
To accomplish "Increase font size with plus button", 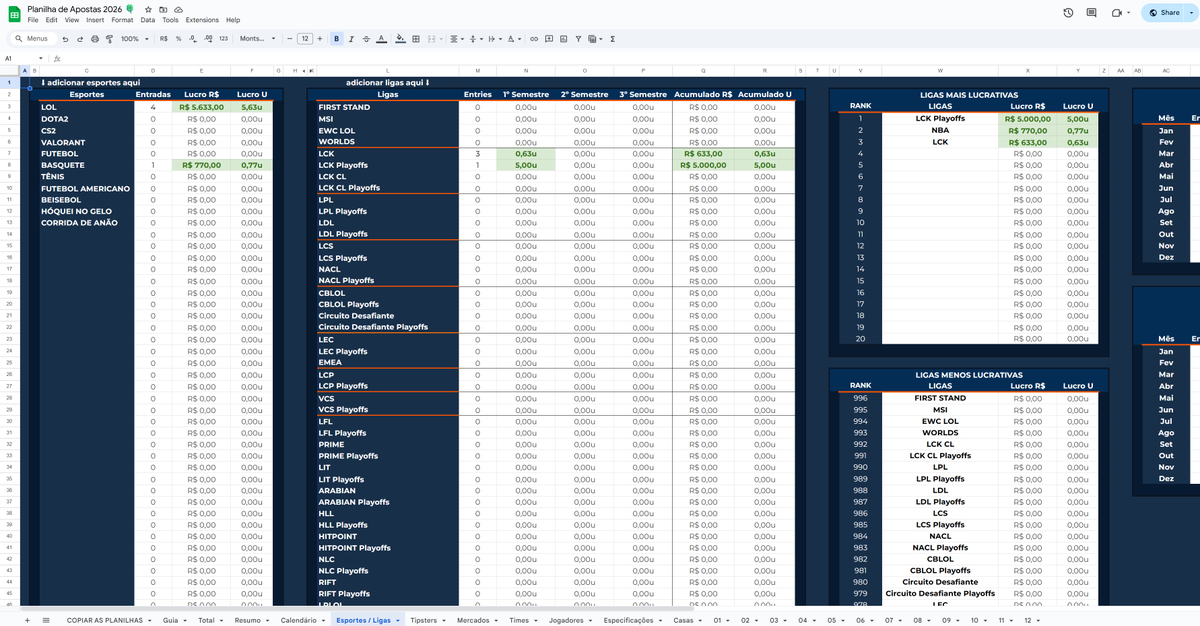I will tap(320, 39).
